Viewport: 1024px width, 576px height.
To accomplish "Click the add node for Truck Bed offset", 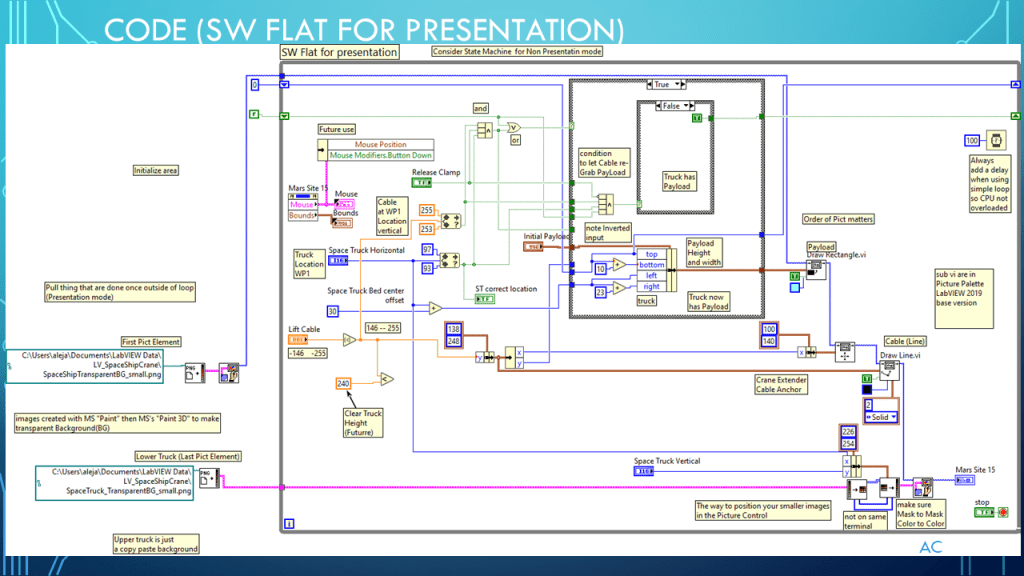I will [435, 308].
